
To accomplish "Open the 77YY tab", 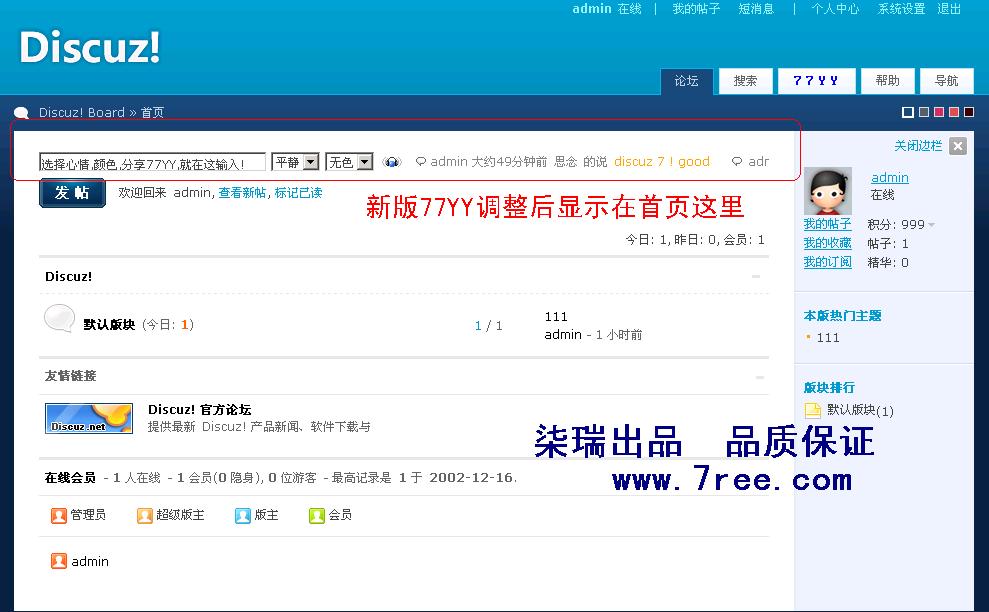I will click(816, 81).
